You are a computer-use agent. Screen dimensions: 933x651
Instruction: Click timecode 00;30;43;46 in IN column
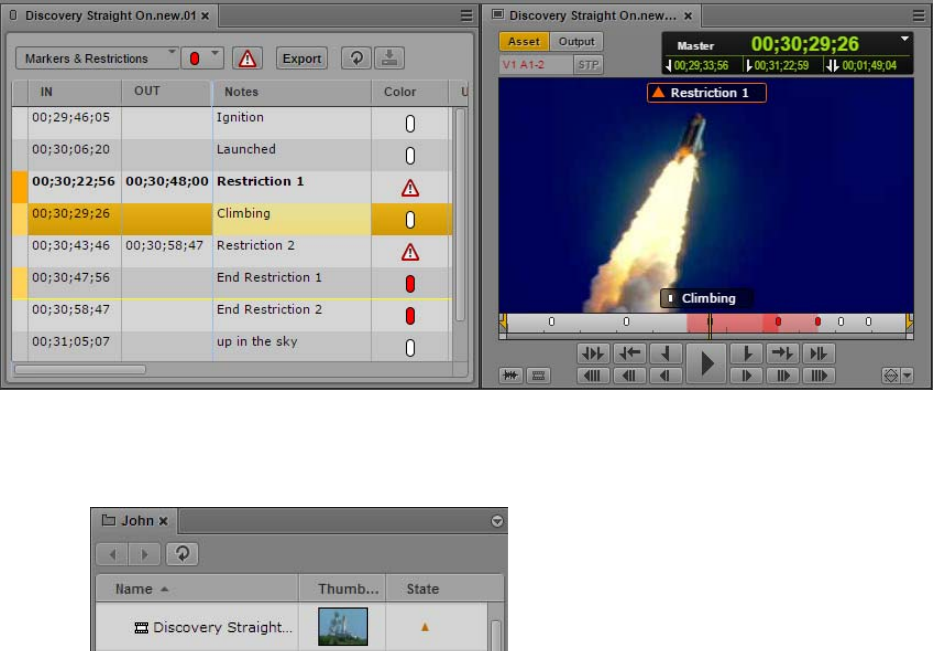(71, 245)
